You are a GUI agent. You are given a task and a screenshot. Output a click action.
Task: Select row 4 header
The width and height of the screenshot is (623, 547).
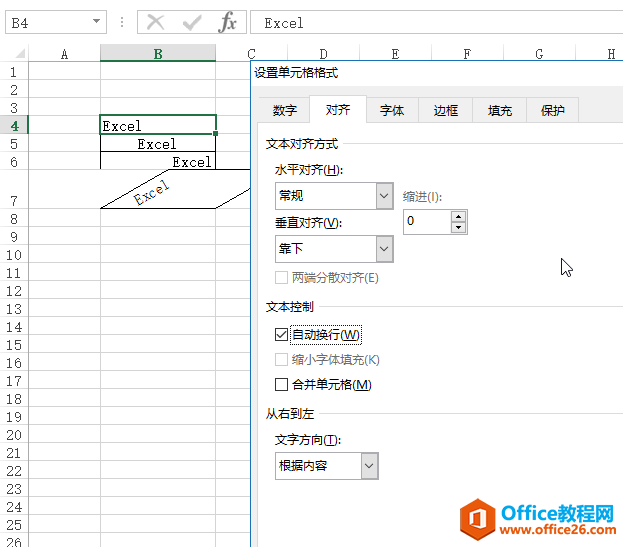(14, 126)
